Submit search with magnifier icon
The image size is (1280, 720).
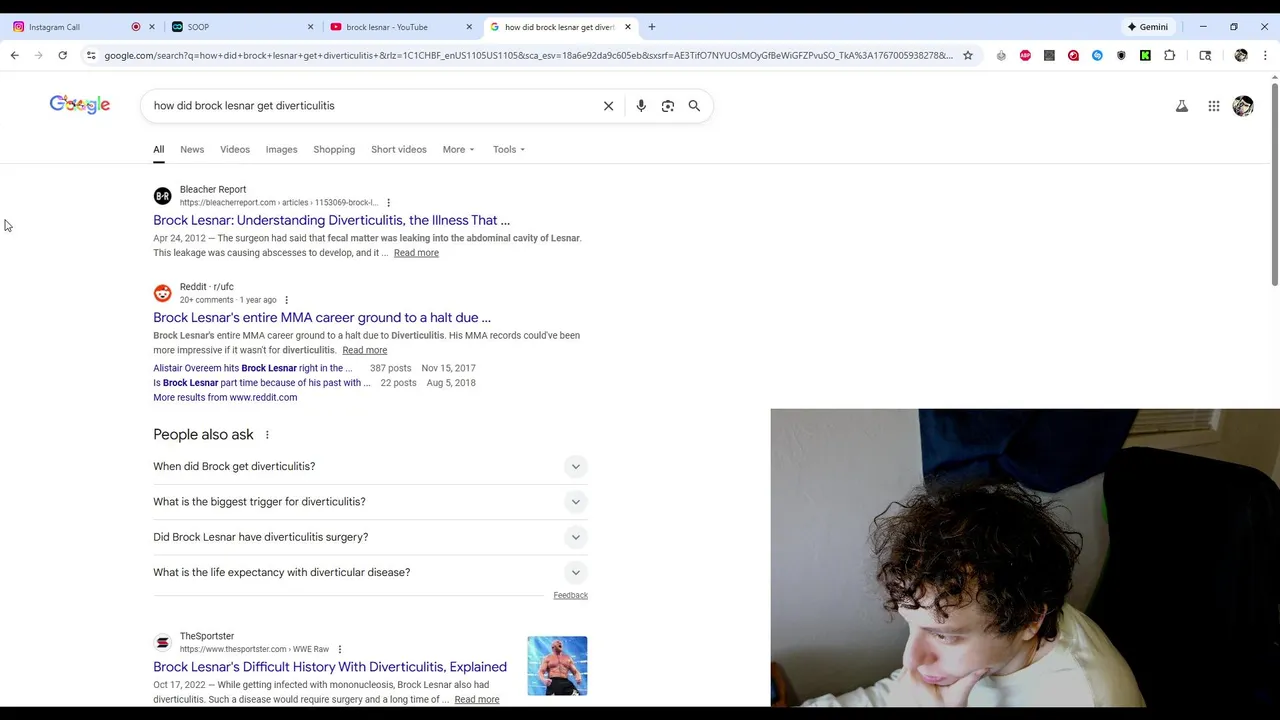tap(694, 106)
